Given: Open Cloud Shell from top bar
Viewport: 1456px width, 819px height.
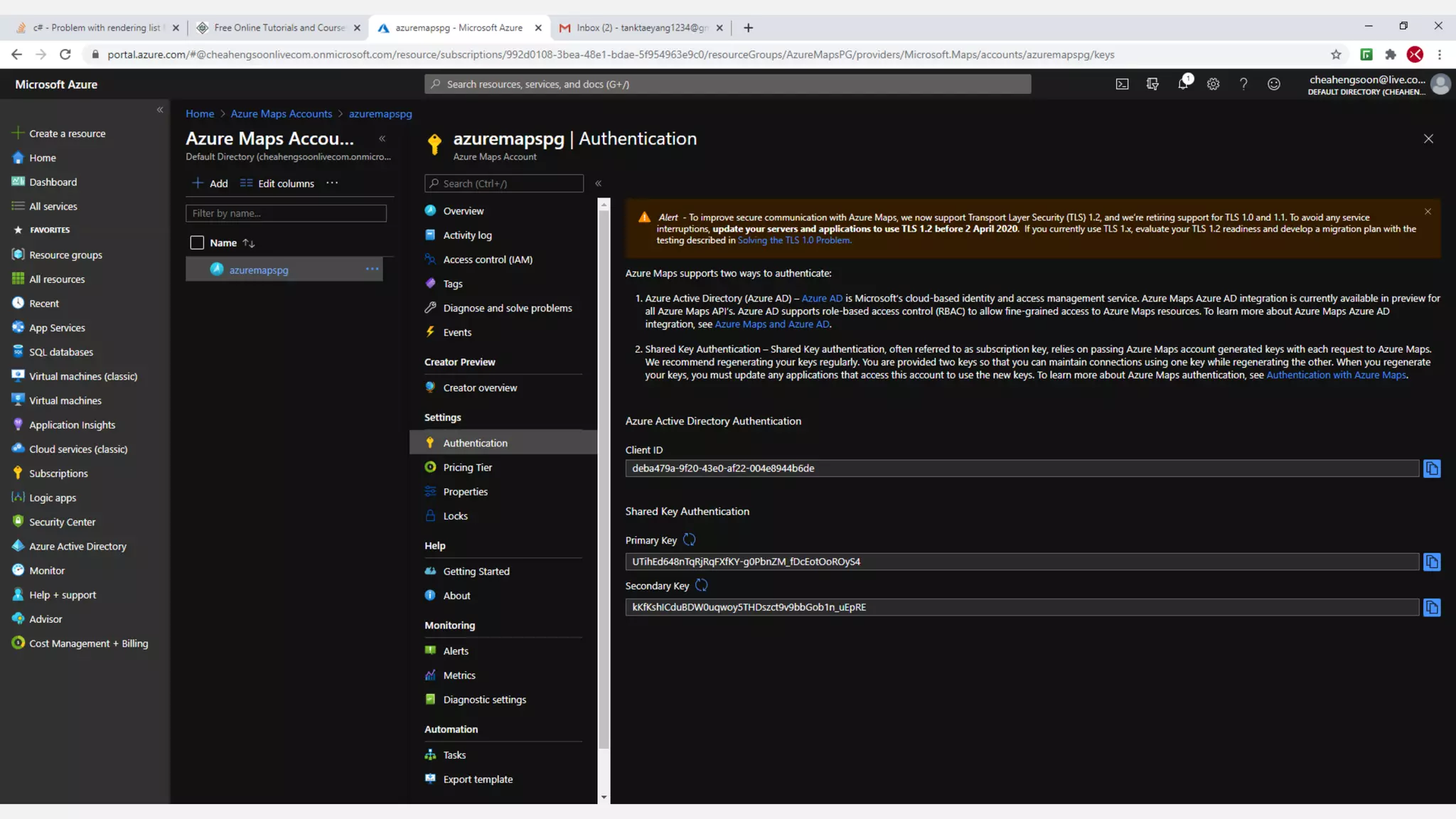Looking at the screenshot, I should [1122, 84].
